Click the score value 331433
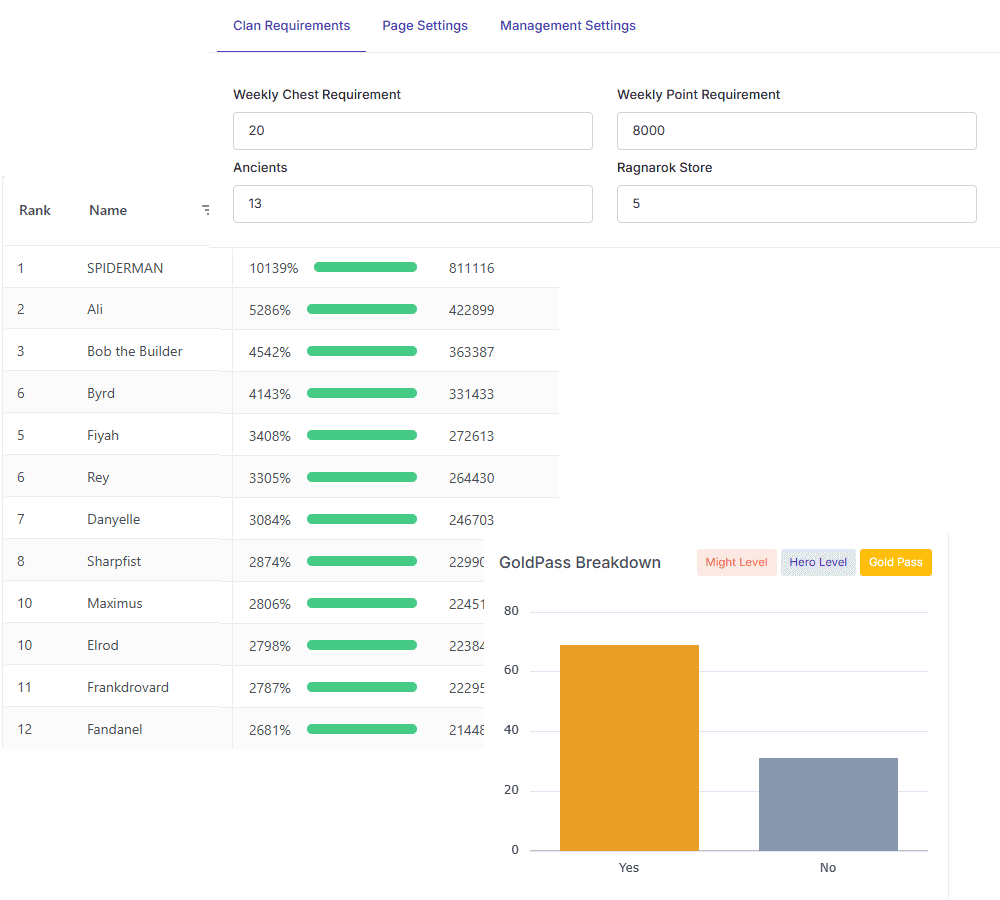This screenshot has height=900, width=1000. [471, 394]
